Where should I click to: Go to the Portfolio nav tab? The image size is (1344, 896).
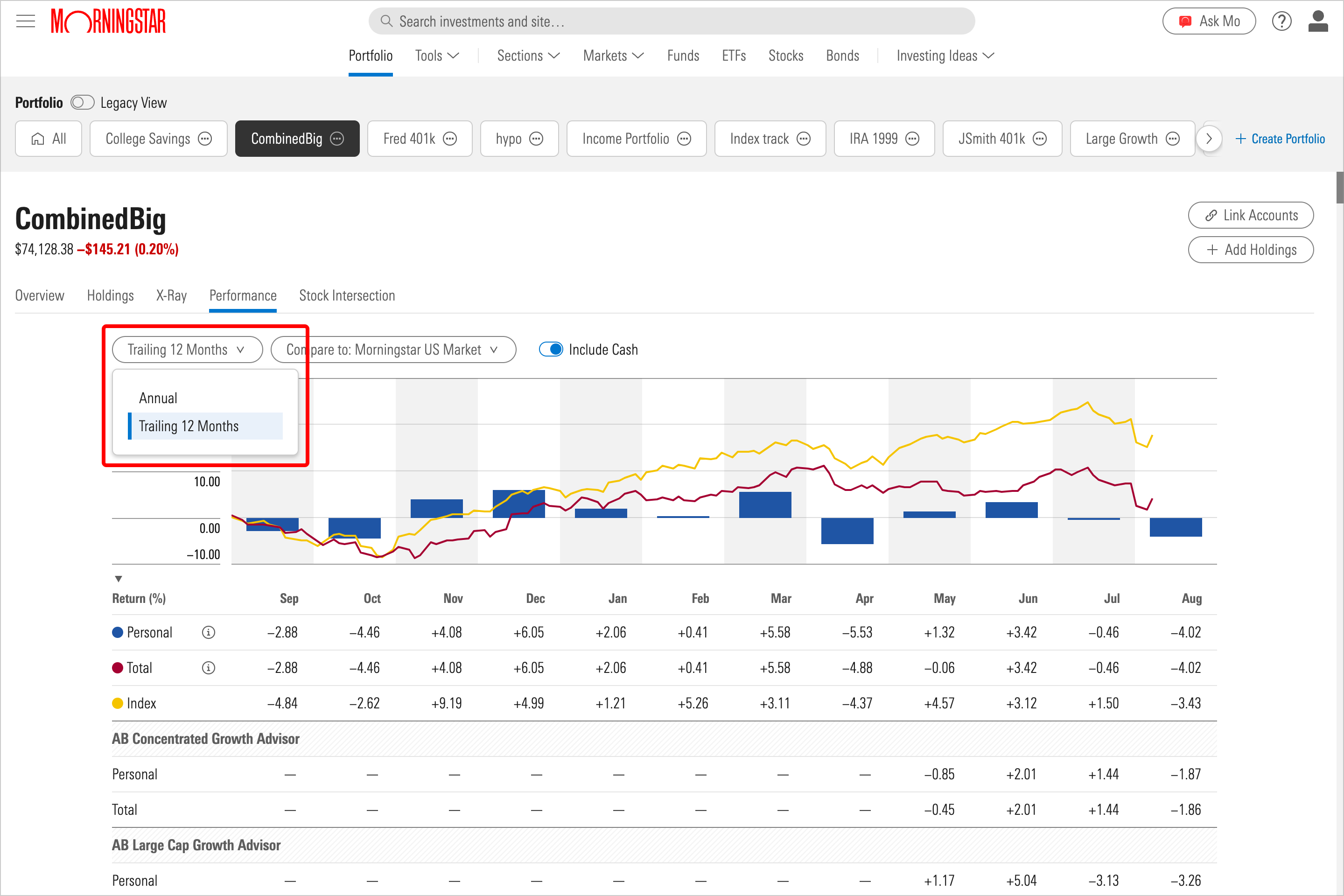tap(370, 56)
